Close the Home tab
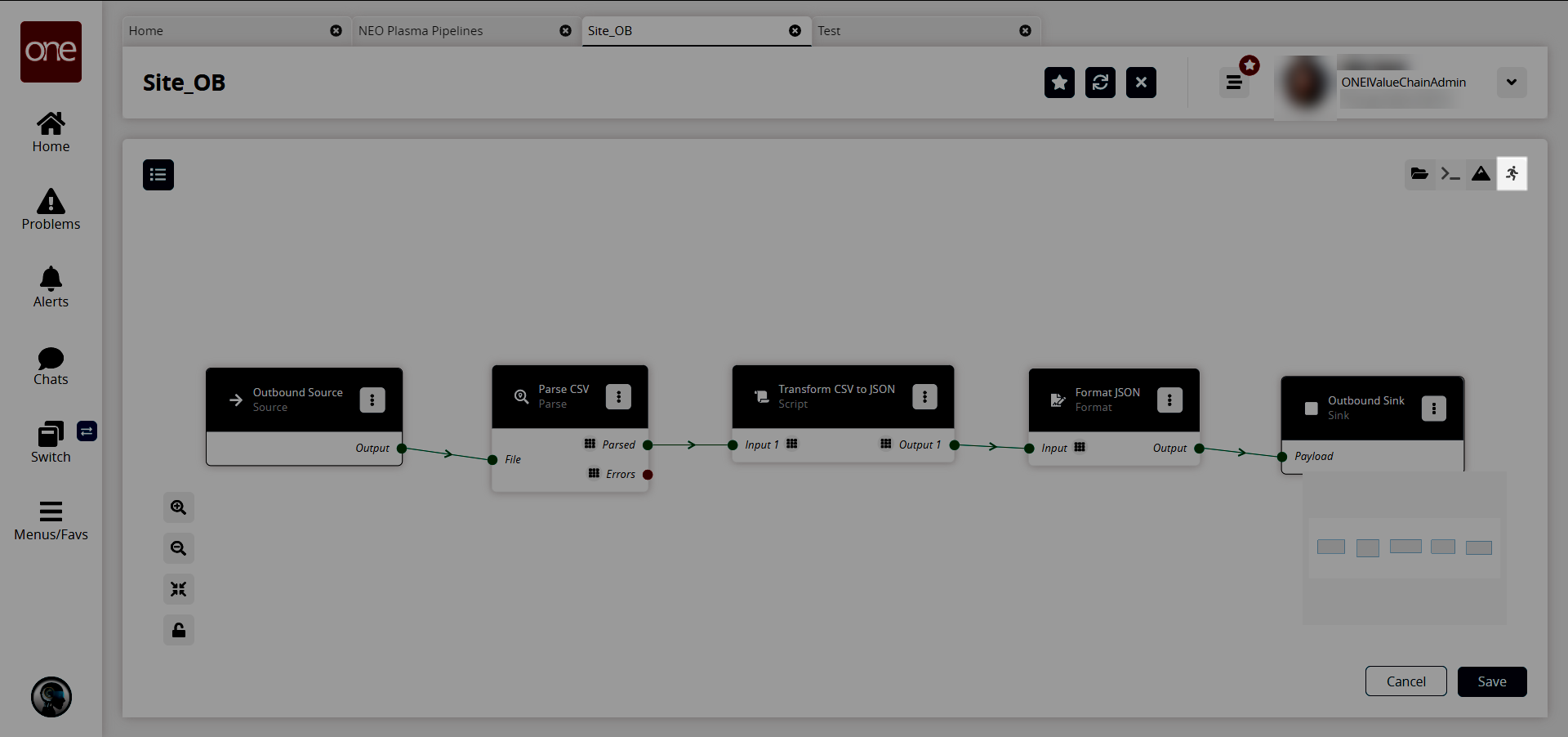 [336, 31]
